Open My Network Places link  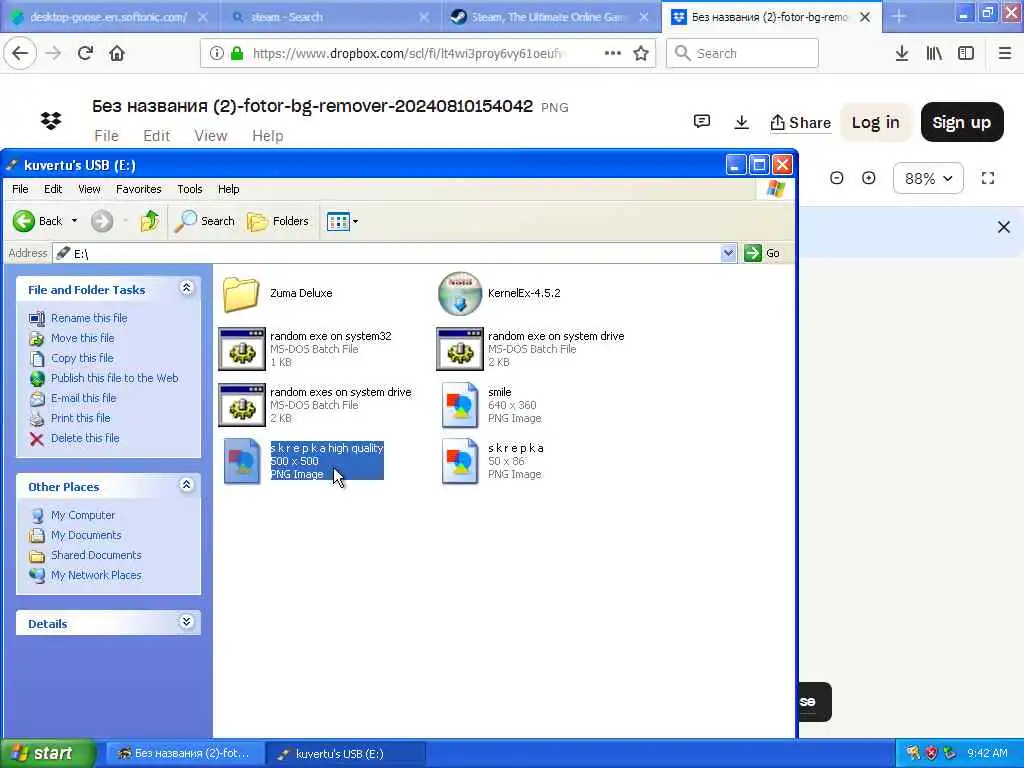[96, 575]
